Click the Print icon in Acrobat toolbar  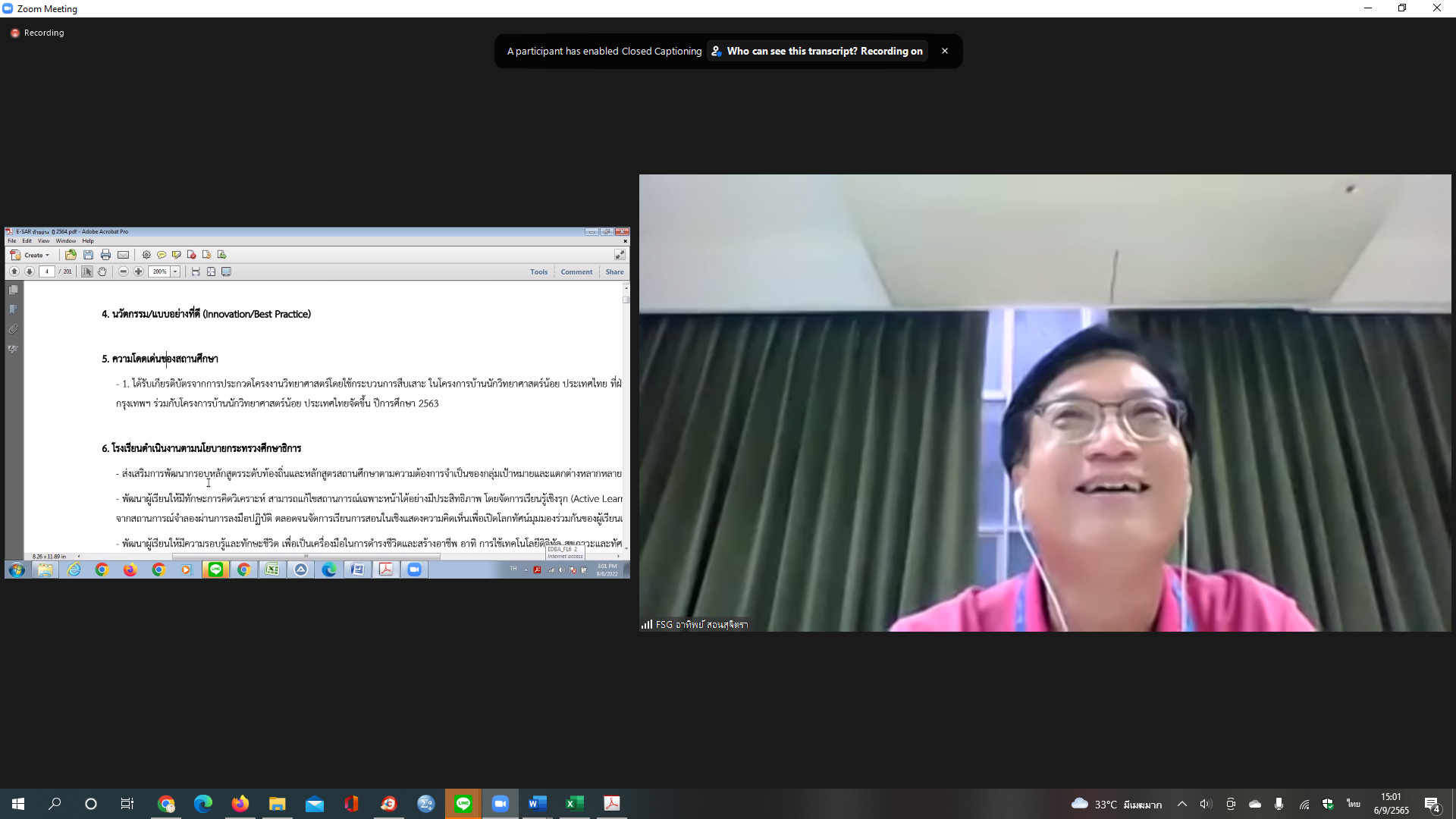[105, 255]
